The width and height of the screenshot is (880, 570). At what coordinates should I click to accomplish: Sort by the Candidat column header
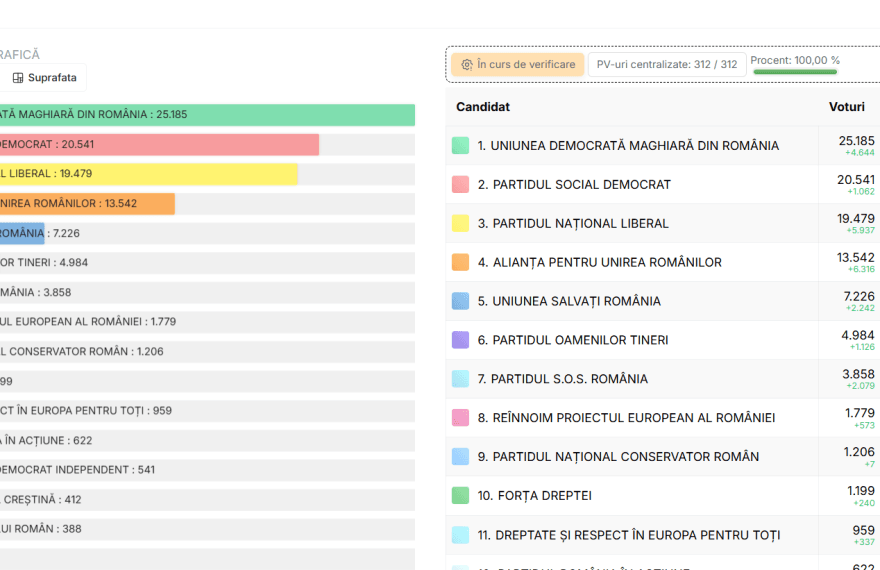483,107
